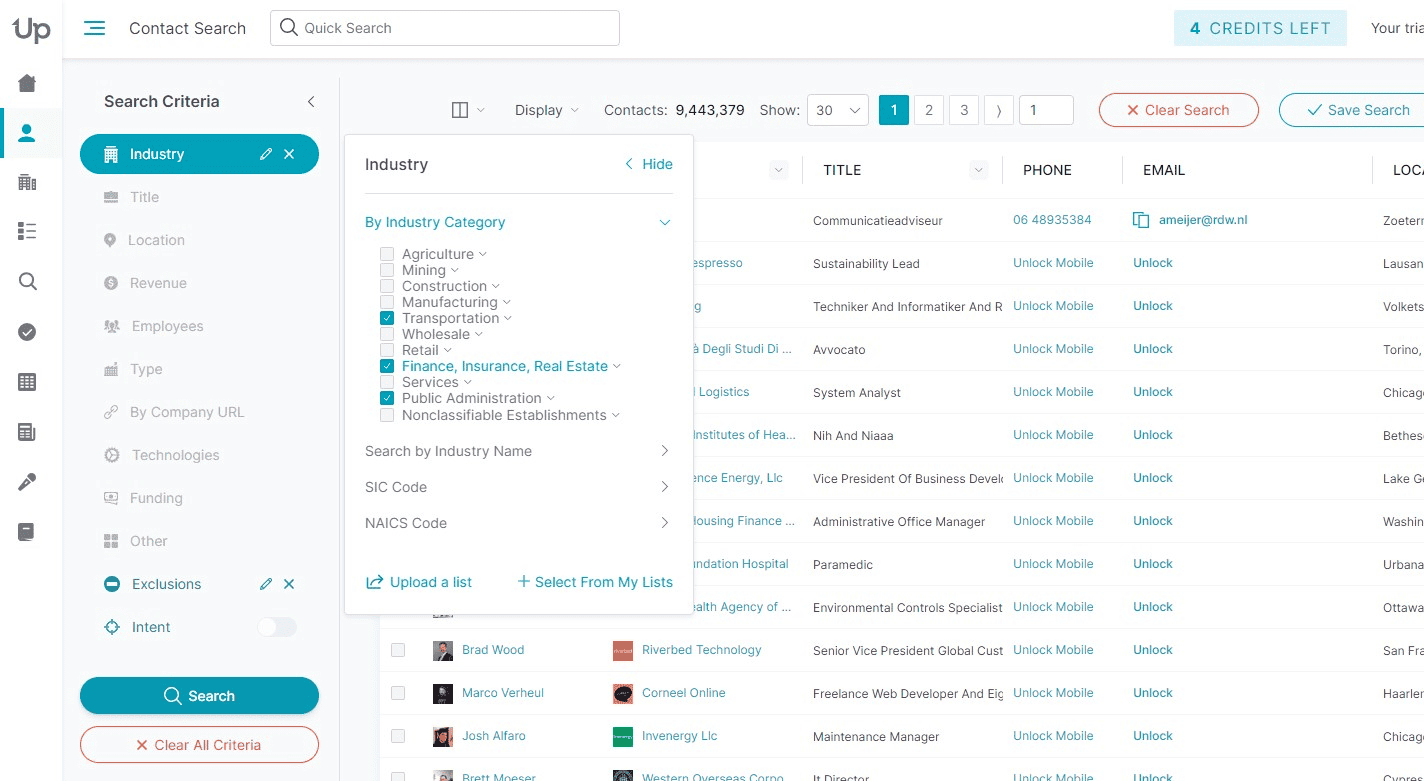Expand Manufacturing subcategory arrow

coord(507,302)
